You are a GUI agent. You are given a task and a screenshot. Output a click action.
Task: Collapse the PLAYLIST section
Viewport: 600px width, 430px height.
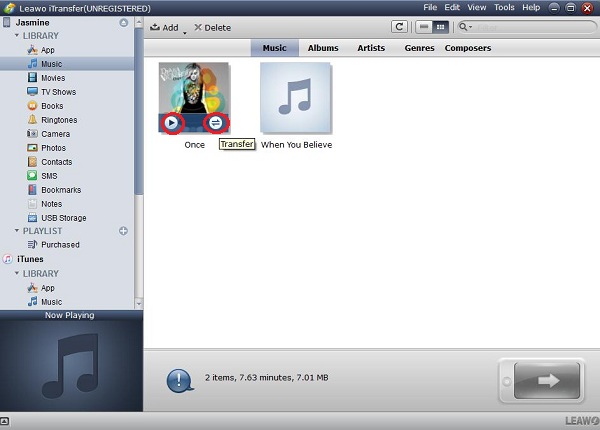[17, 231]
